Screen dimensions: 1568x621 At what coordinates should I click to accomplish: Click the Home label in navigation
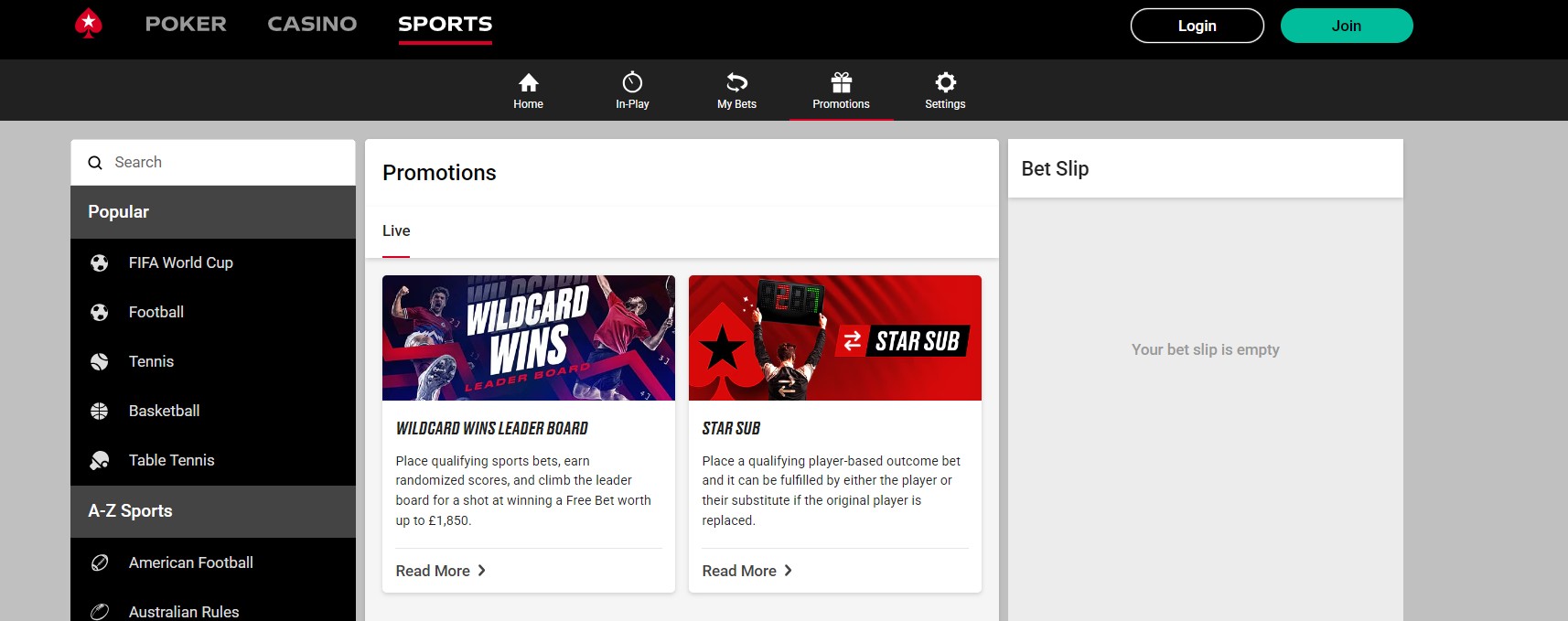(x=528, y=104)
